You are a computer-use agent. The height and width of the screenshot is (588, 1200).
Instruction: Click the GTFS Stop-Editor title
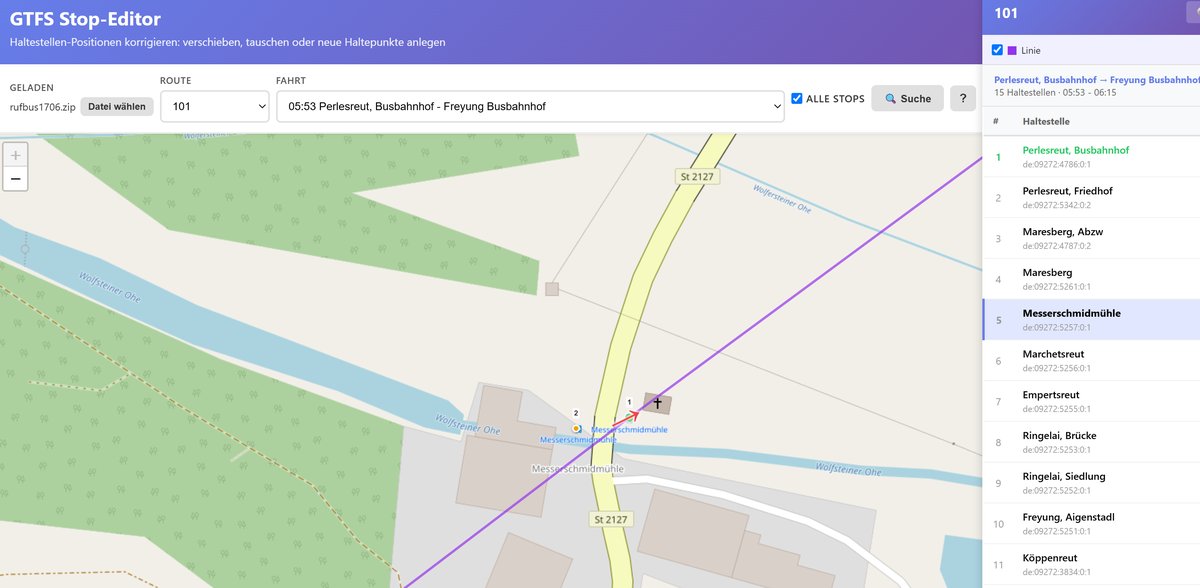click(85, 18)
